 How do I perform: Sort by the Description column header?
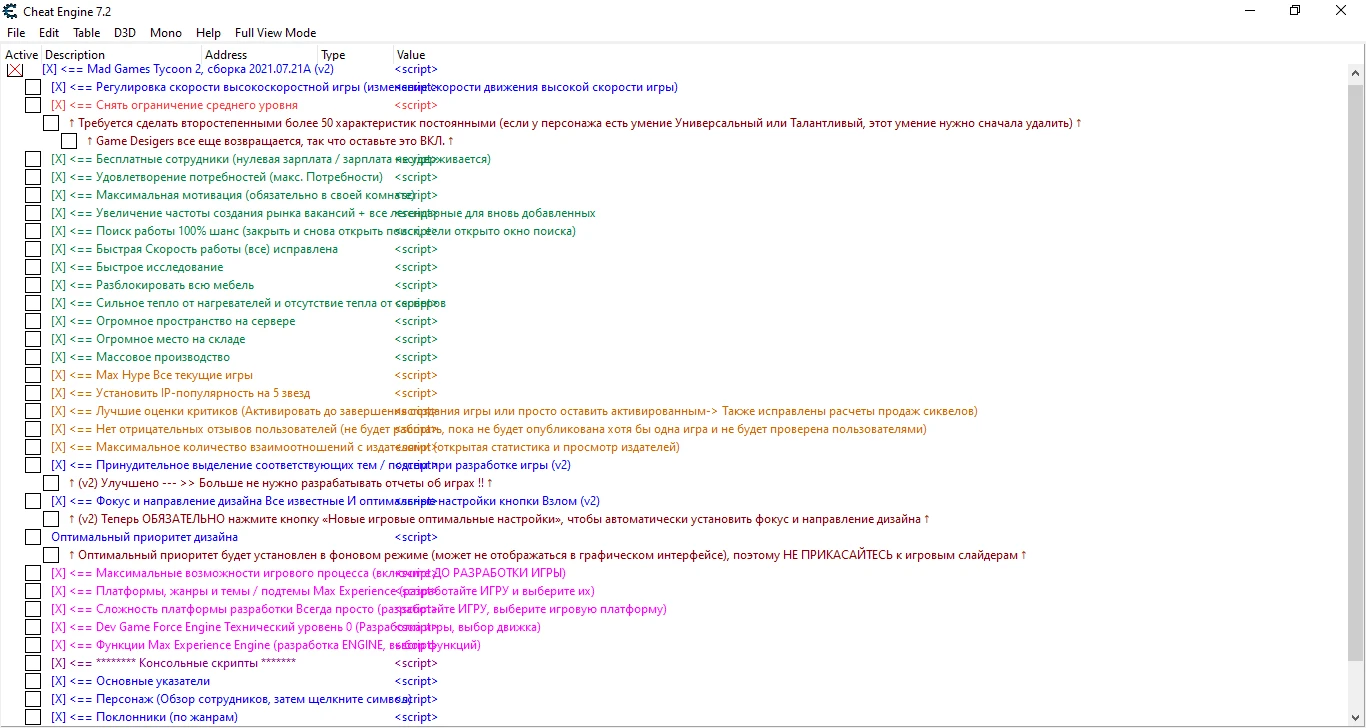point(122,55)
